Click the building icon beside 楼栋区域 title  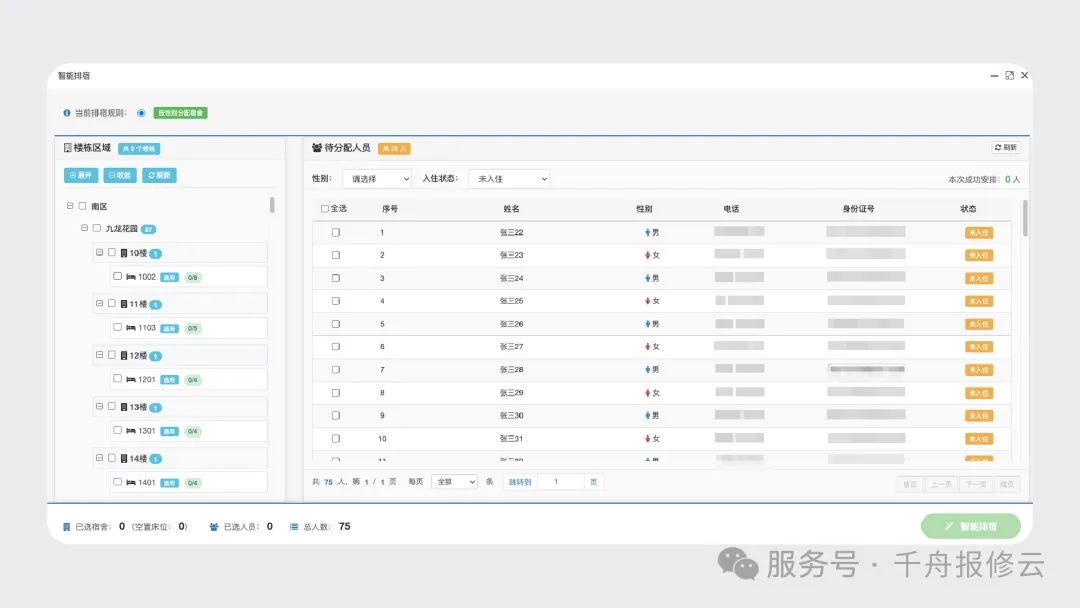tap(68, 148)
